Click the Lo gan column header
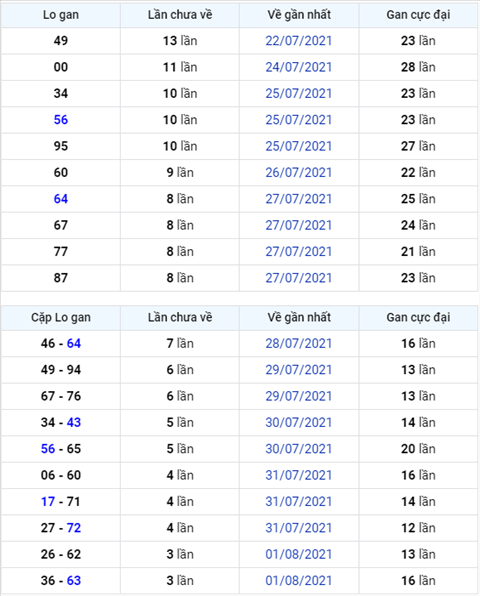480x596 pixels. 61,15
